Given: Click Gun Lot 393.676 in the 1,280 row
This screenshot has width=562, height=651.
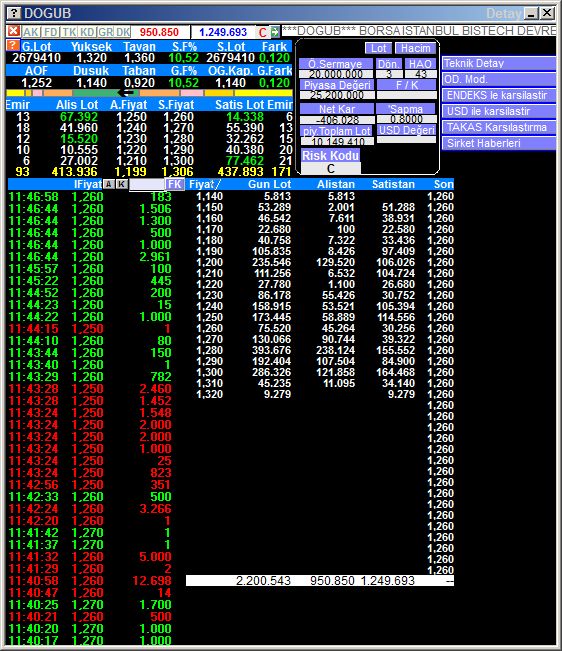Looking at the screenshot, I should coord(271,350).
